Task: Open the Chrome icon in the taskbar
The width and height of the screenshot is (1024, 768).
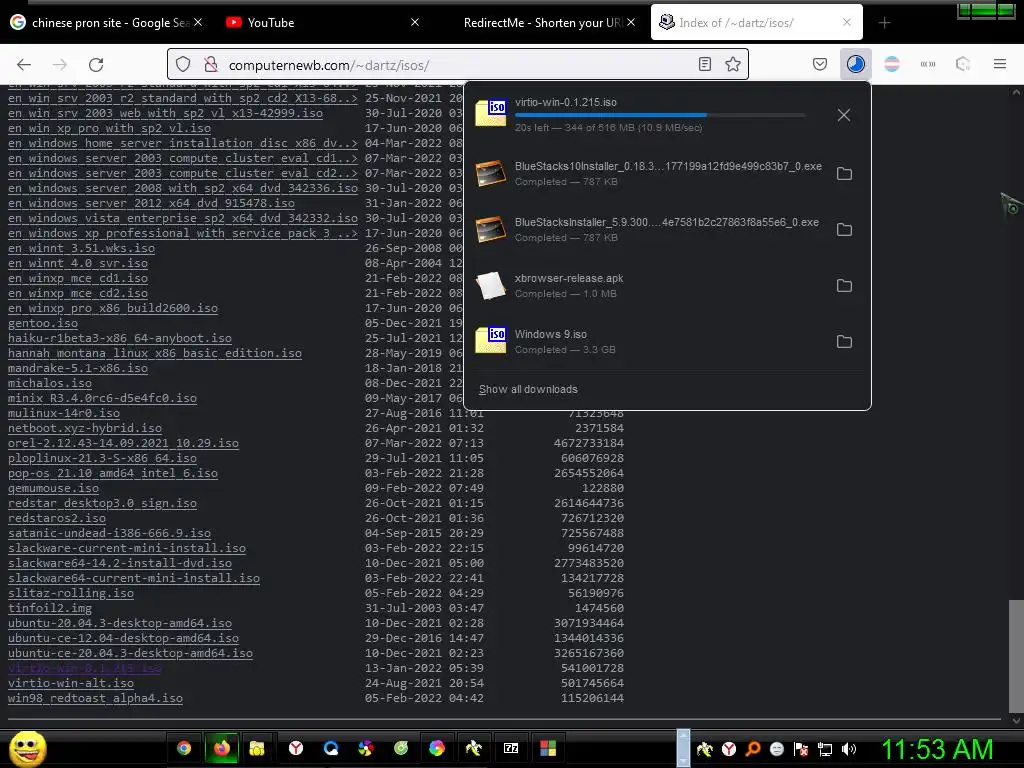Action: [x=184, y=748]
